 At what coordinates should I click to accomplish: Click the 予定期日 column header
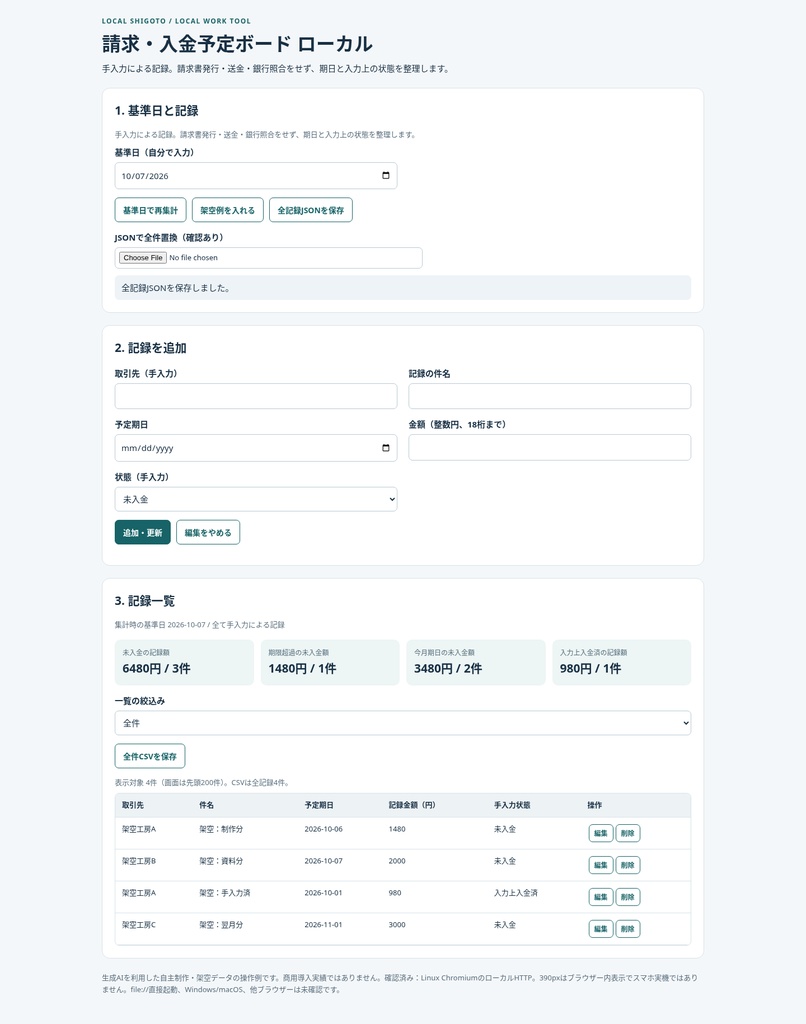coord(319,805)
